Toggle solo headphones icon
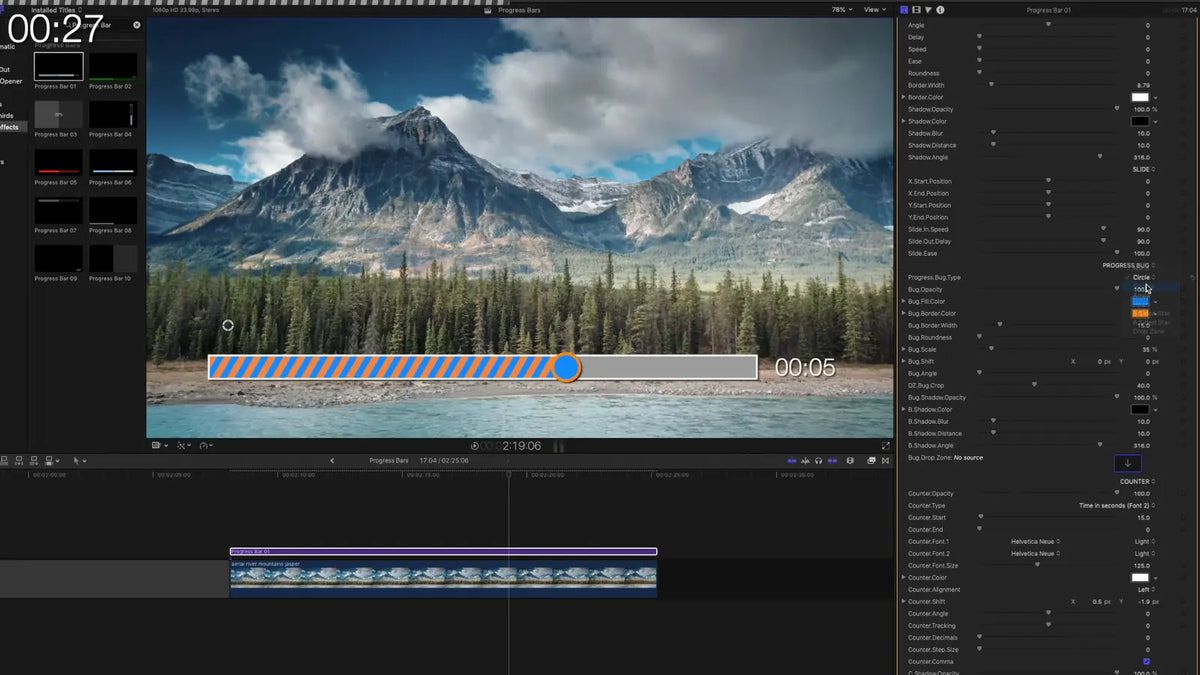Screen dimensions: 1200x675 pos(819,460)
